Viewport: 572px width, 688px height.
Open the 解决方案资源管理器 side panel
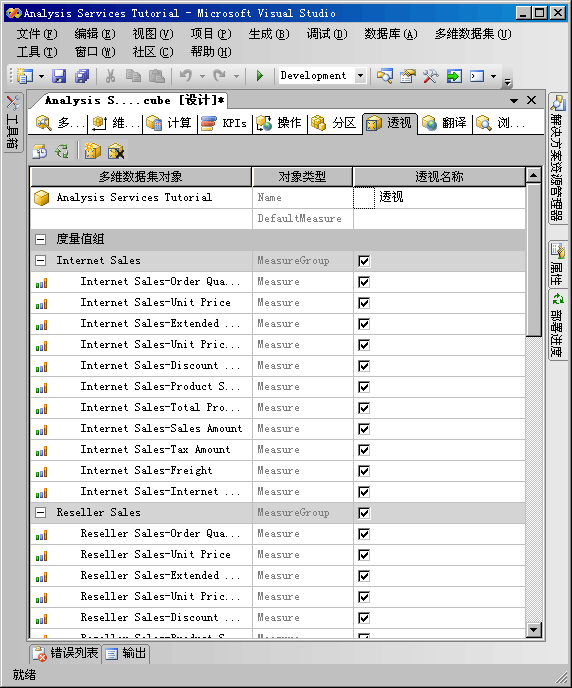[x=558, y=158]
